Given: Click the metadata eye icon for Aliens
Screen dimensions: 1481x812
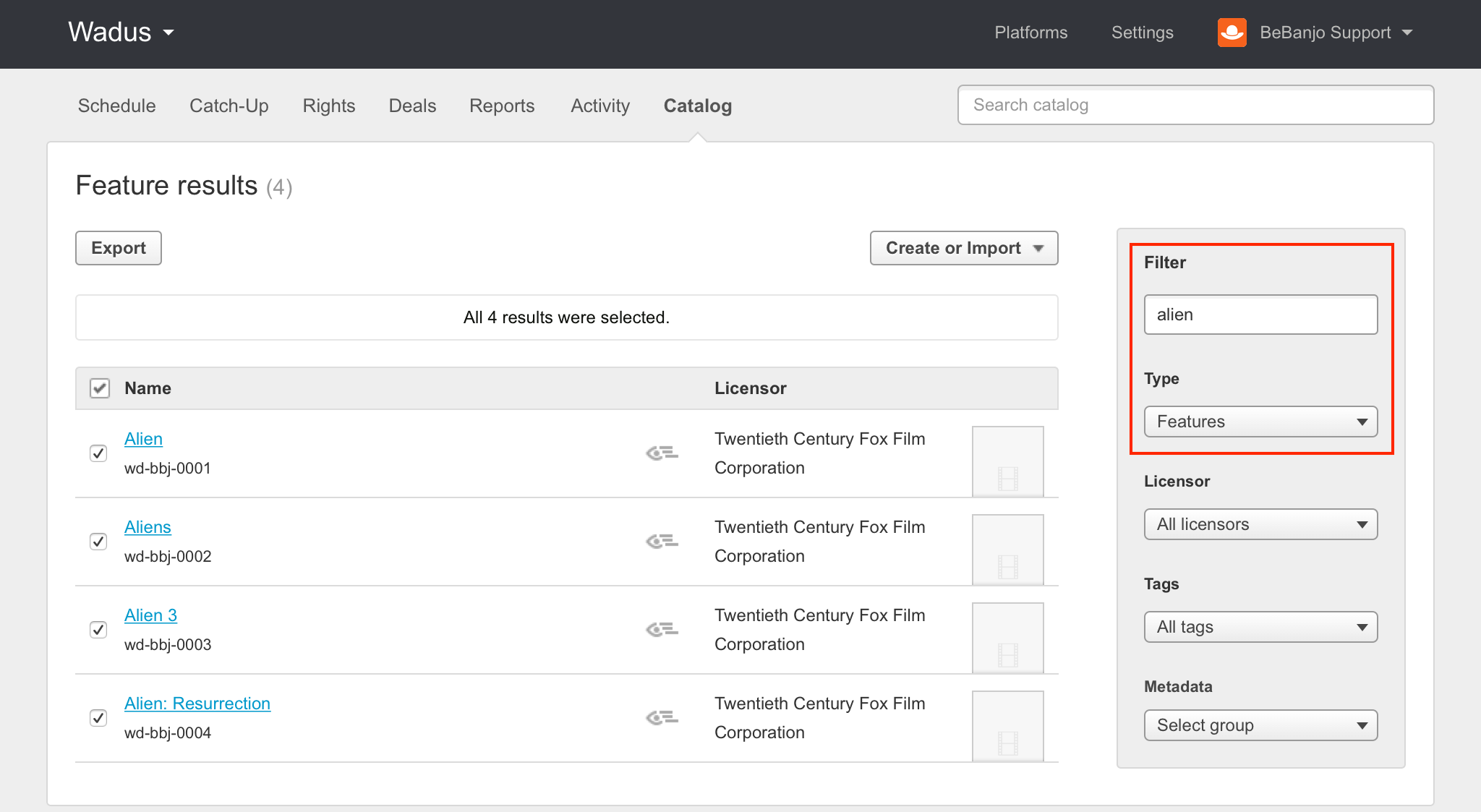Looking at the screenshot, I should tap(661, 542).
